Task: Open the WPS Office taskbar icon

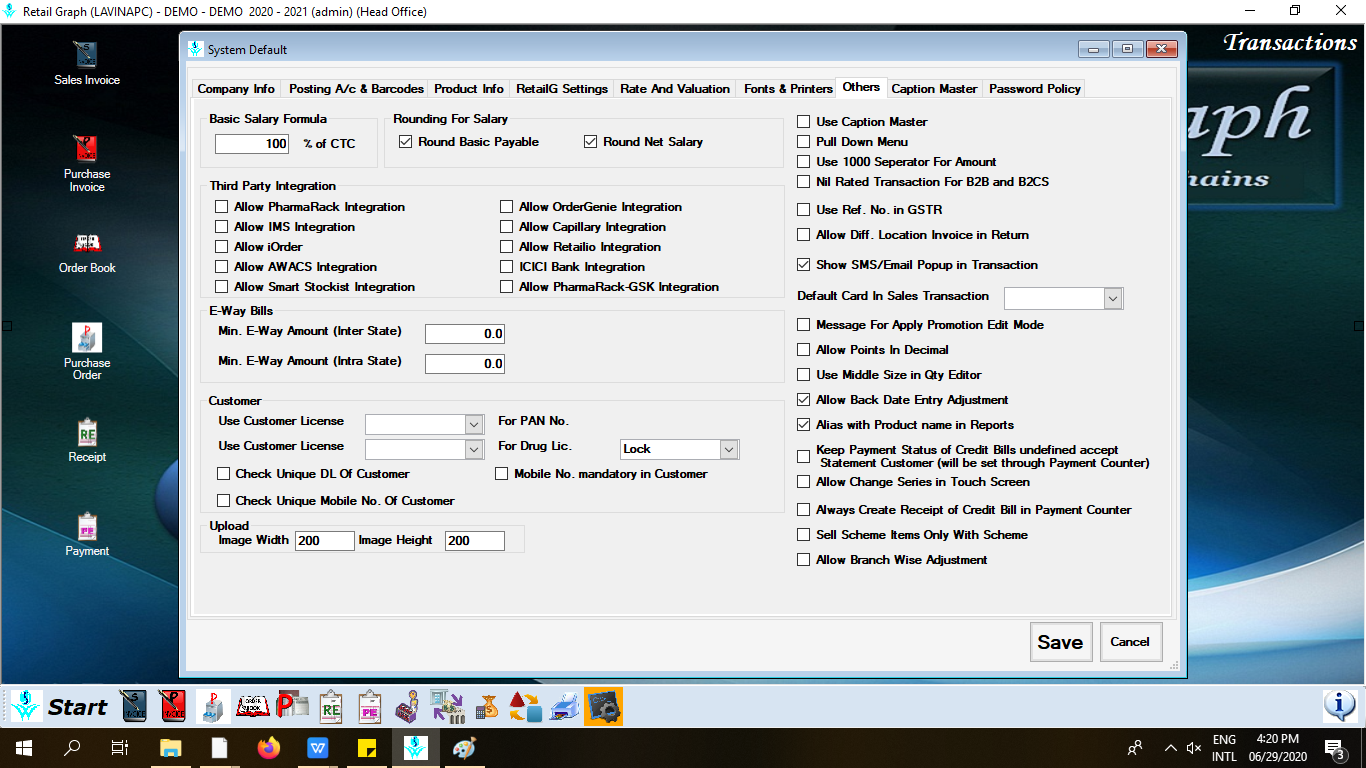Action: coord(318,747)
